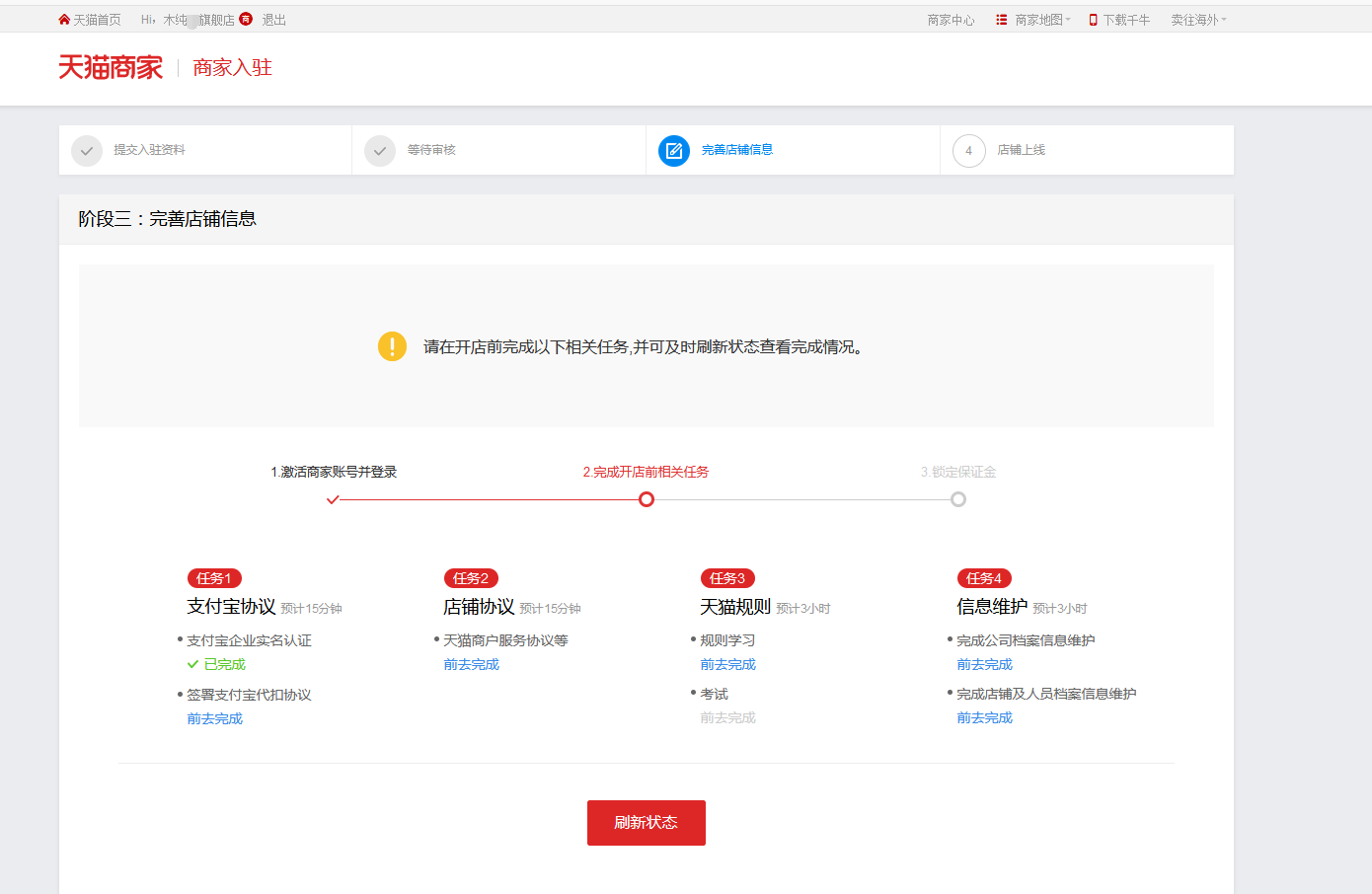1372x894 pixels.
Task: Click 签署支付宝代扣协议 item text
Action: 249,695
